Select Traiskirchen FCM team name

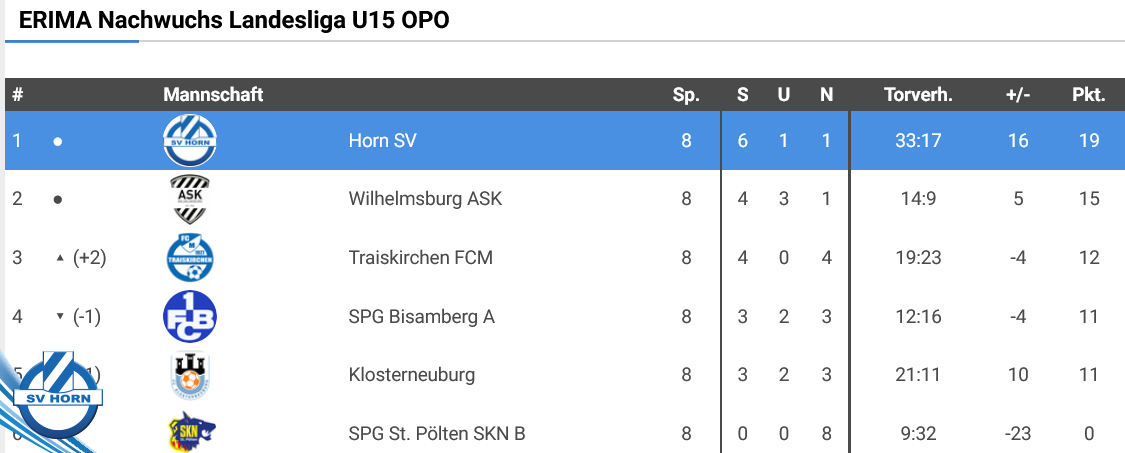tap(420, 258)
